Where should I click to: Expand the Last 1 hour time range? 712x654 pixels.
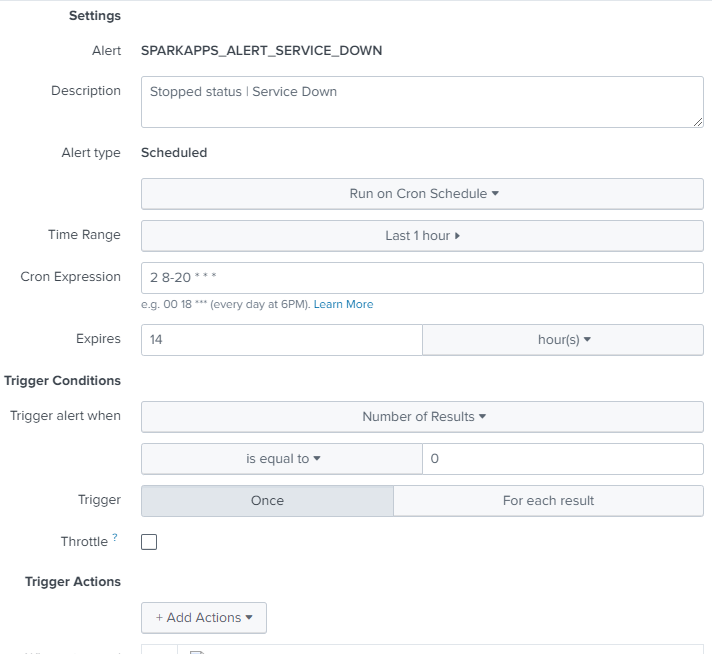pos(422,236)
